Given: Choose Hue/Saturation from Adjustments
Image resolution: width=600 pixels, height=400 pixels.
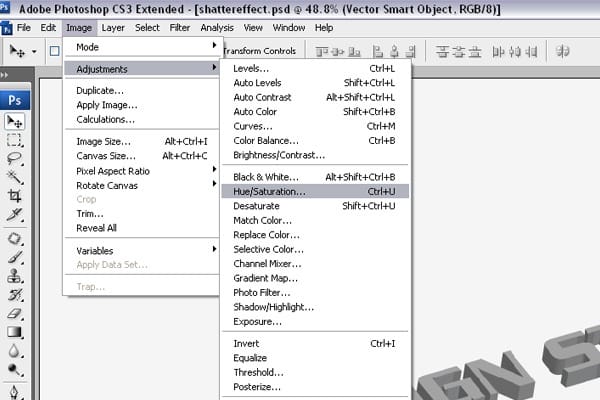Looking at the screenshot, I should tap(315, 191).
